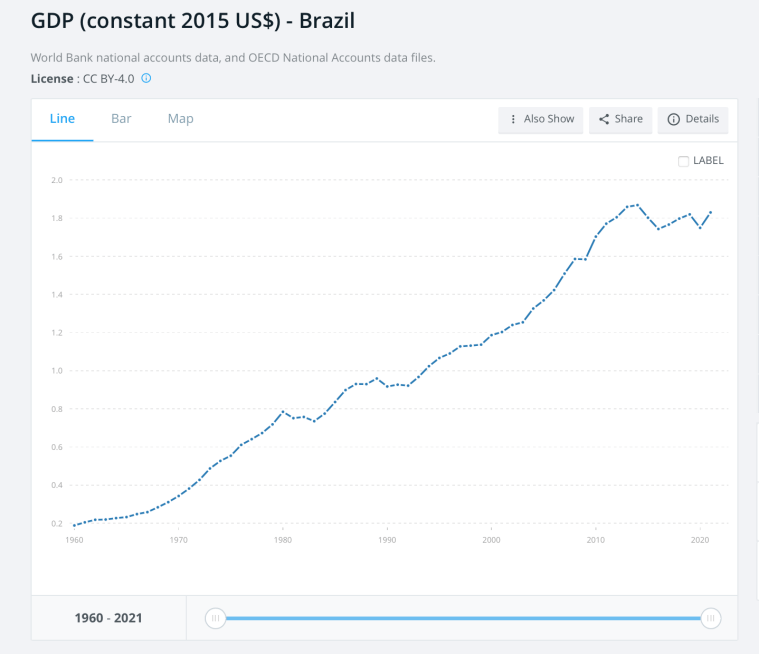Click the Share button text
759x654 pixels.
coord(629,119)
